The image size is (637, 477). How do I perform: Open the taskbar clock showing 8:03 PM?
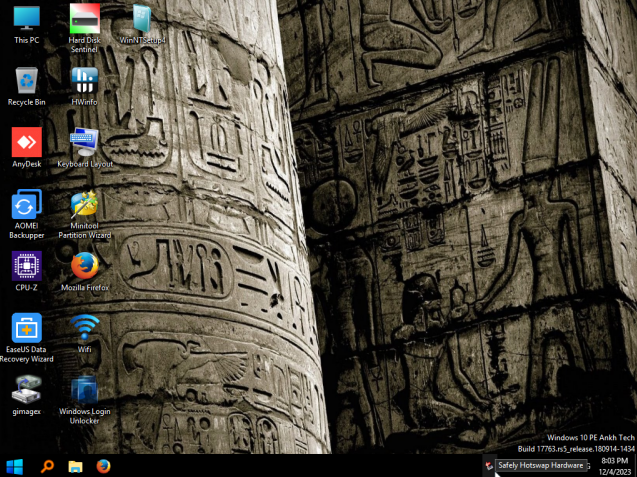[614, 466]
